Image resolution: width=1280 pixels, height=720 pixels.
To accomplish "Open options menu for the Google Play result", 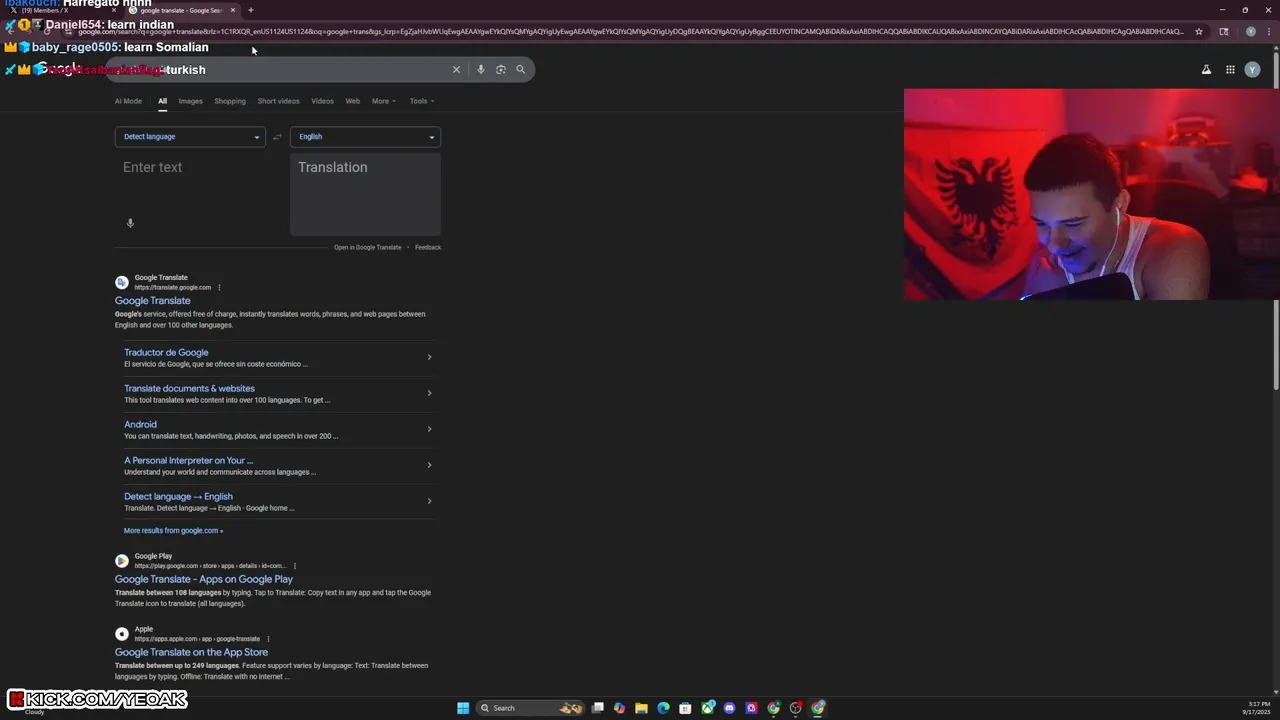I will pos(294,566).
